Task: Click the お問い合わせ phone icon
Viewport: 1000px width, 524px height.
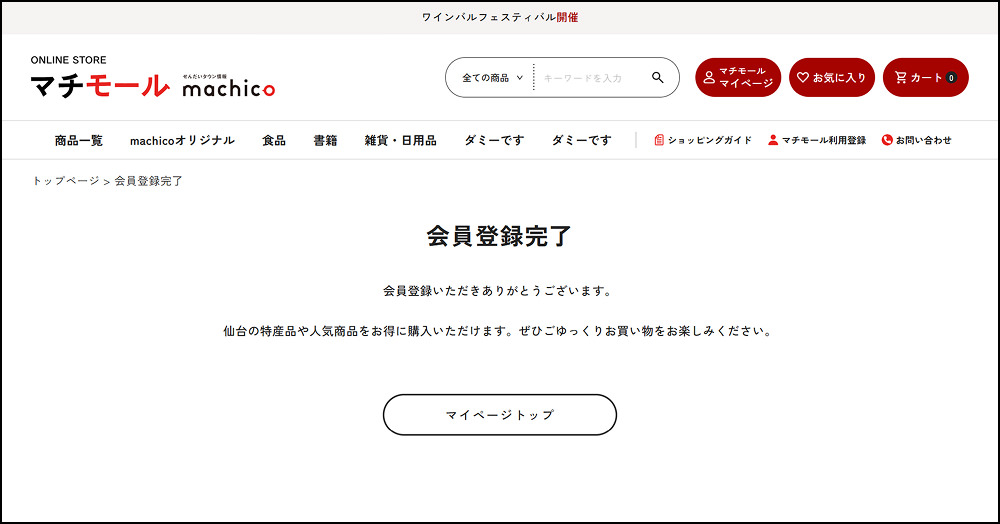Action: pos(887,141)
